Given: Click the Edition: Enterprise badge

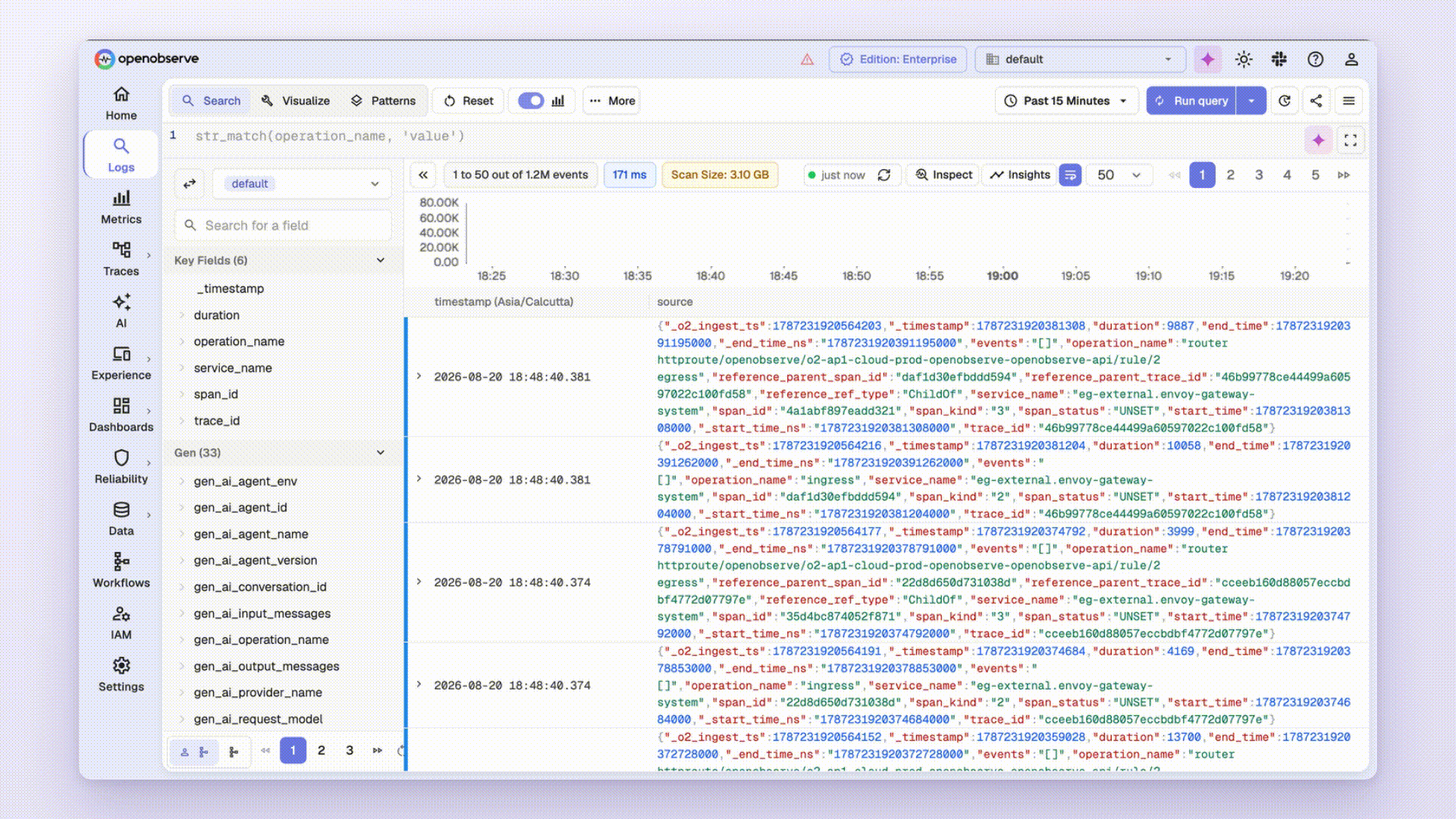Looking at the screenshot, I should tap(898, 59).
